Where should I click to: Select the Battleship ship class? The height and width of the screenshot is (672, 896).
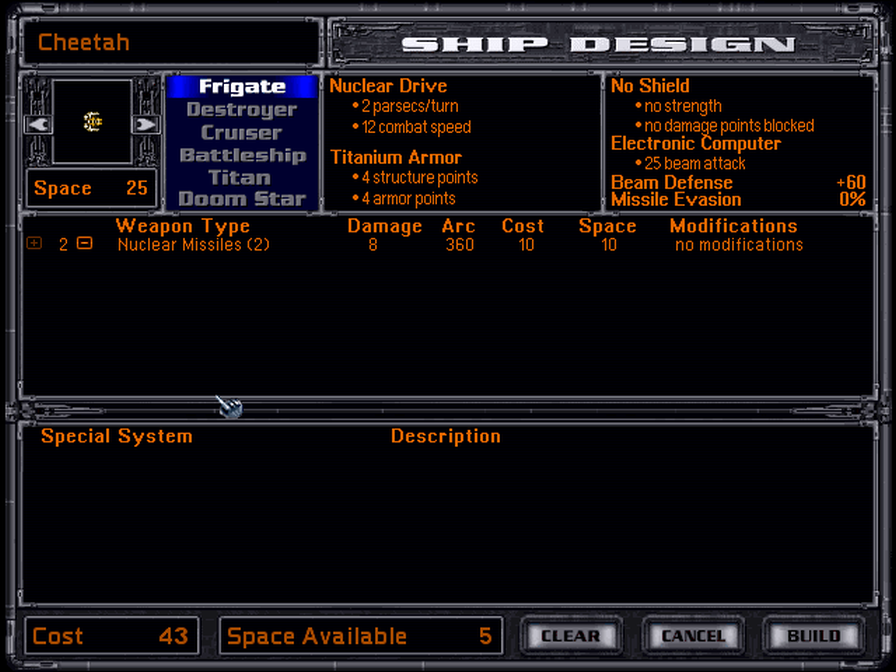(x=243, y=155)
